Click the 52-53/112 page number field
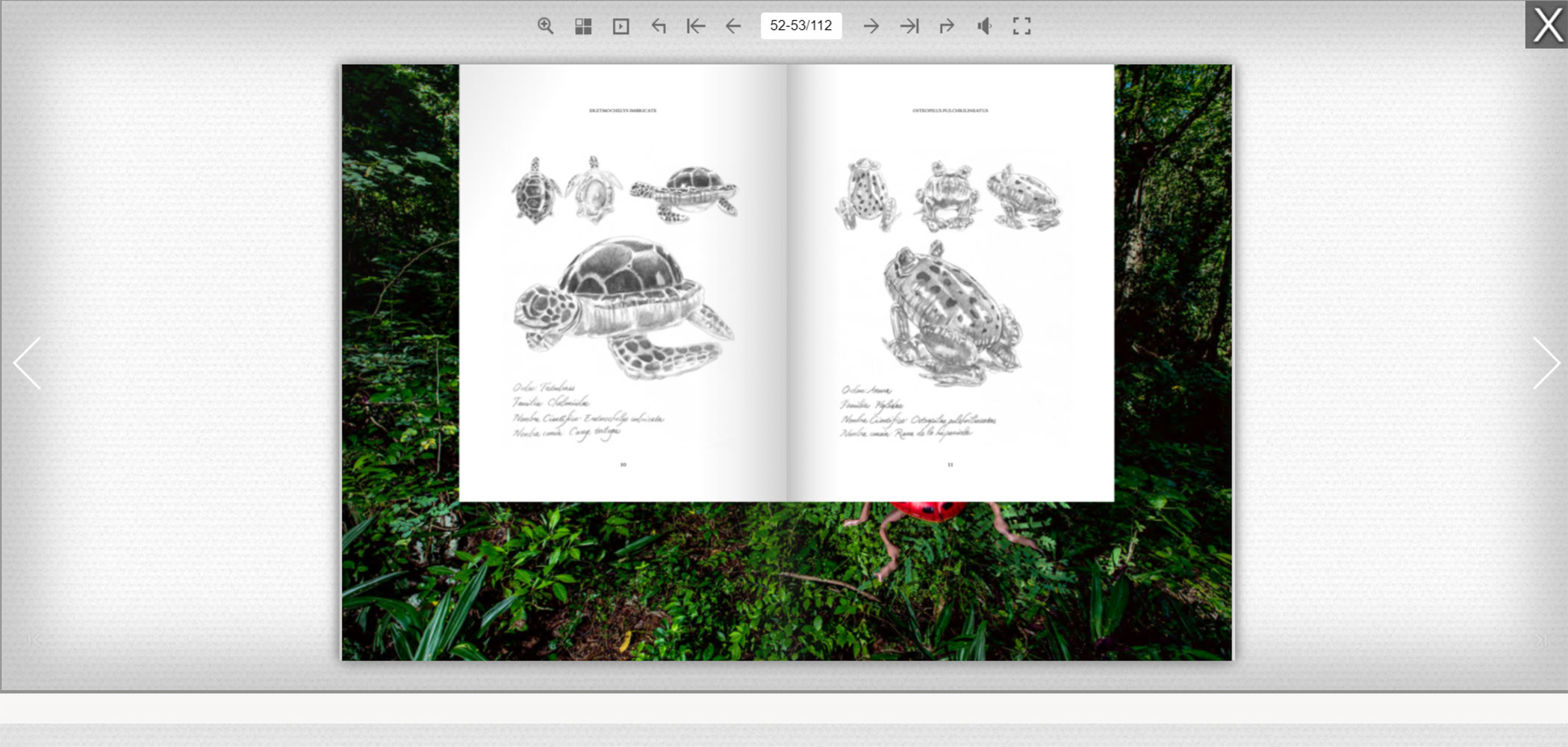 pos(800,25)
